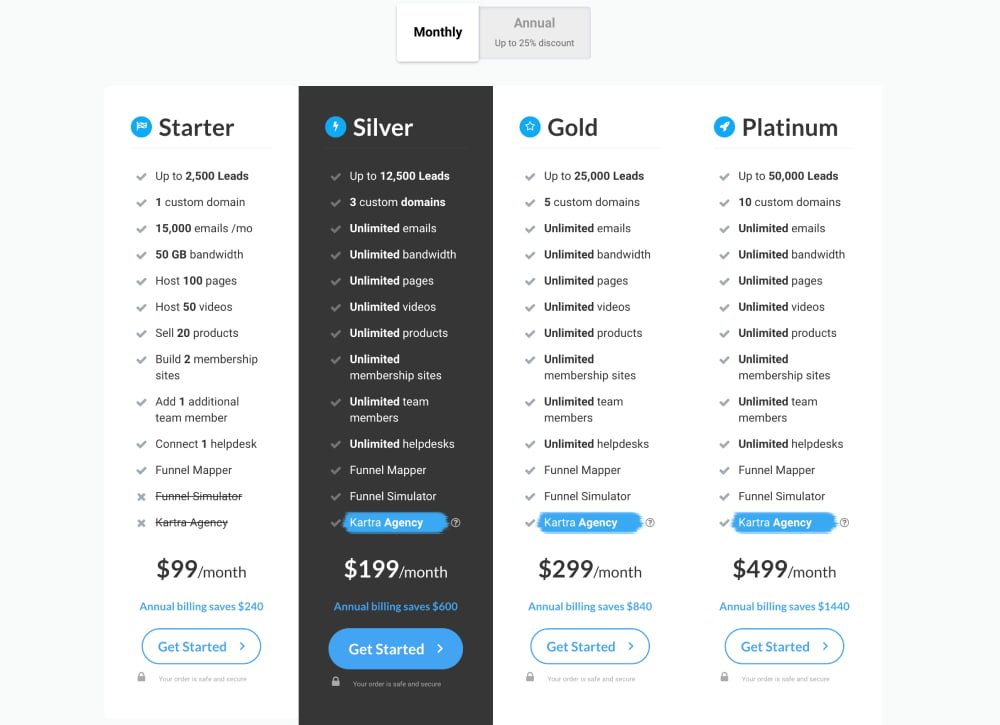Viewport: 1000px width, 725px height.
Task: Click the Gold plan star icon
Action: coord(530,127)
